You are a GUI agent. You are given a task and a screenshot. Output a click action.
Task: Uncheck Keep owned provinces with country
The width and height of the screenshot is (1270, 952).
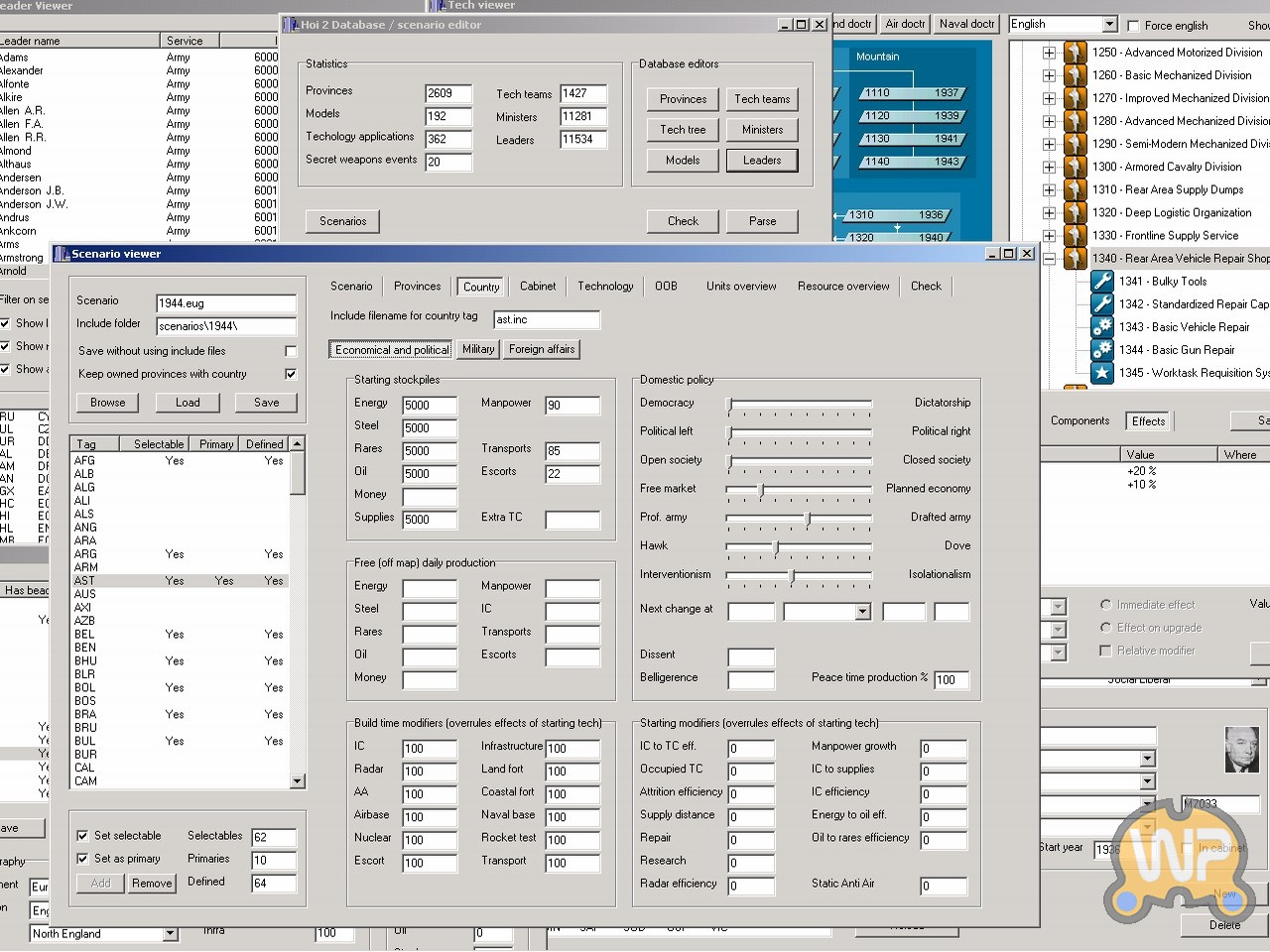(291, 374)
